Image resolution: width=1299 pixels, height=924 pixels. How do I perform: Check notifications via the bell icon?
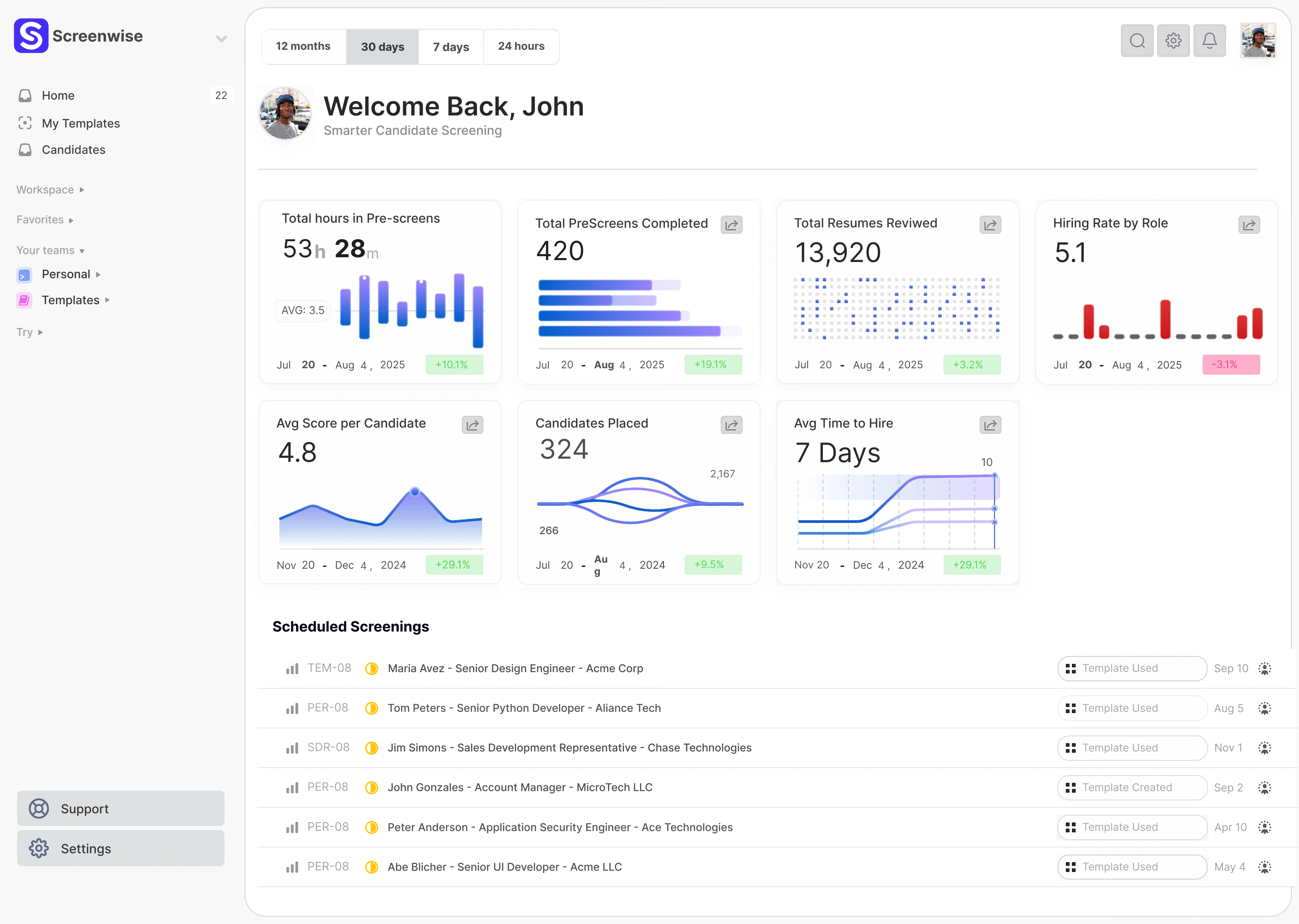click(1210, 40)
